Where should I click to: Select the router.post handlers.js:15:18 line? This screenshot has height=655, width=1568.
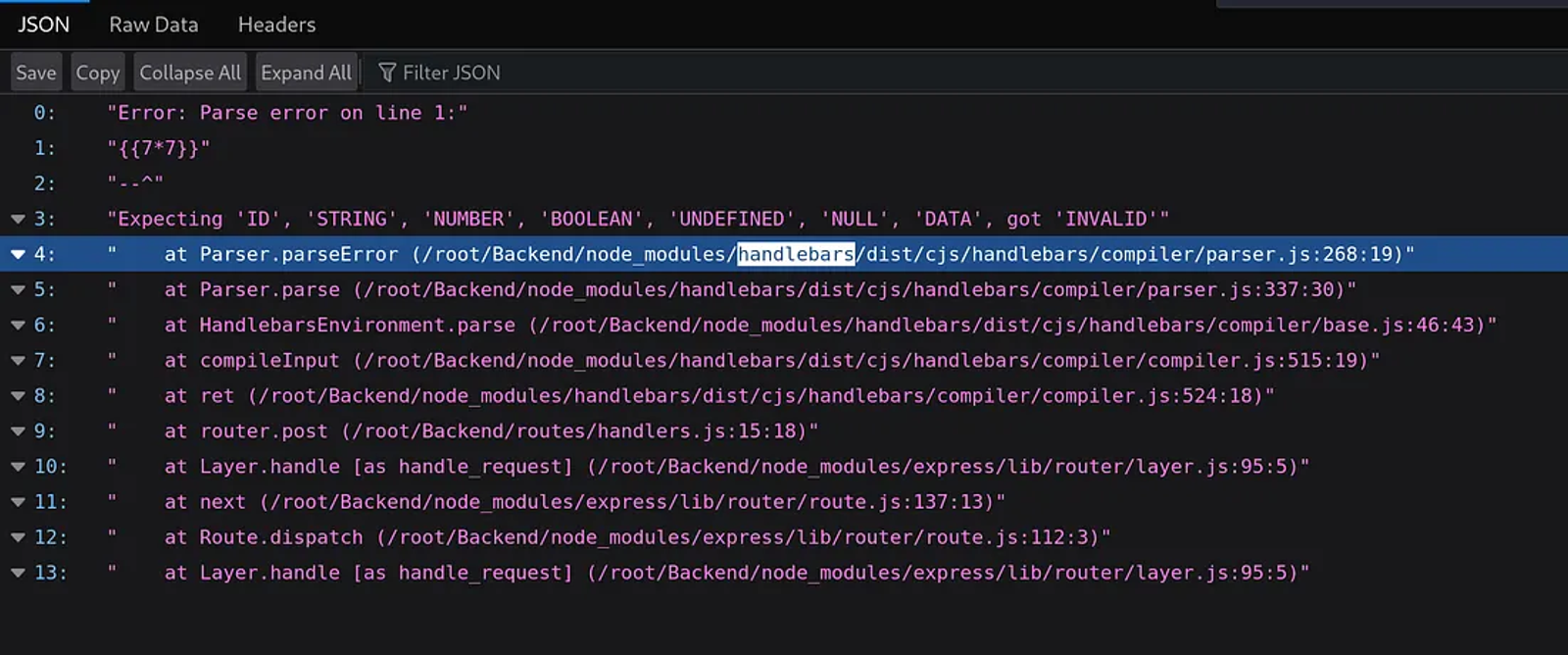click(463, 430)
